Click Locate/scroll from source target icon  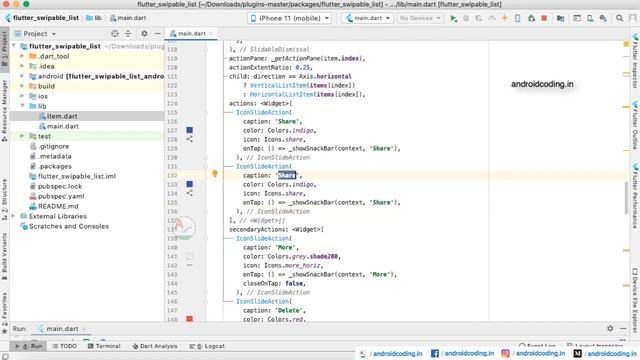pyautogui.click(x=115, y=33)
